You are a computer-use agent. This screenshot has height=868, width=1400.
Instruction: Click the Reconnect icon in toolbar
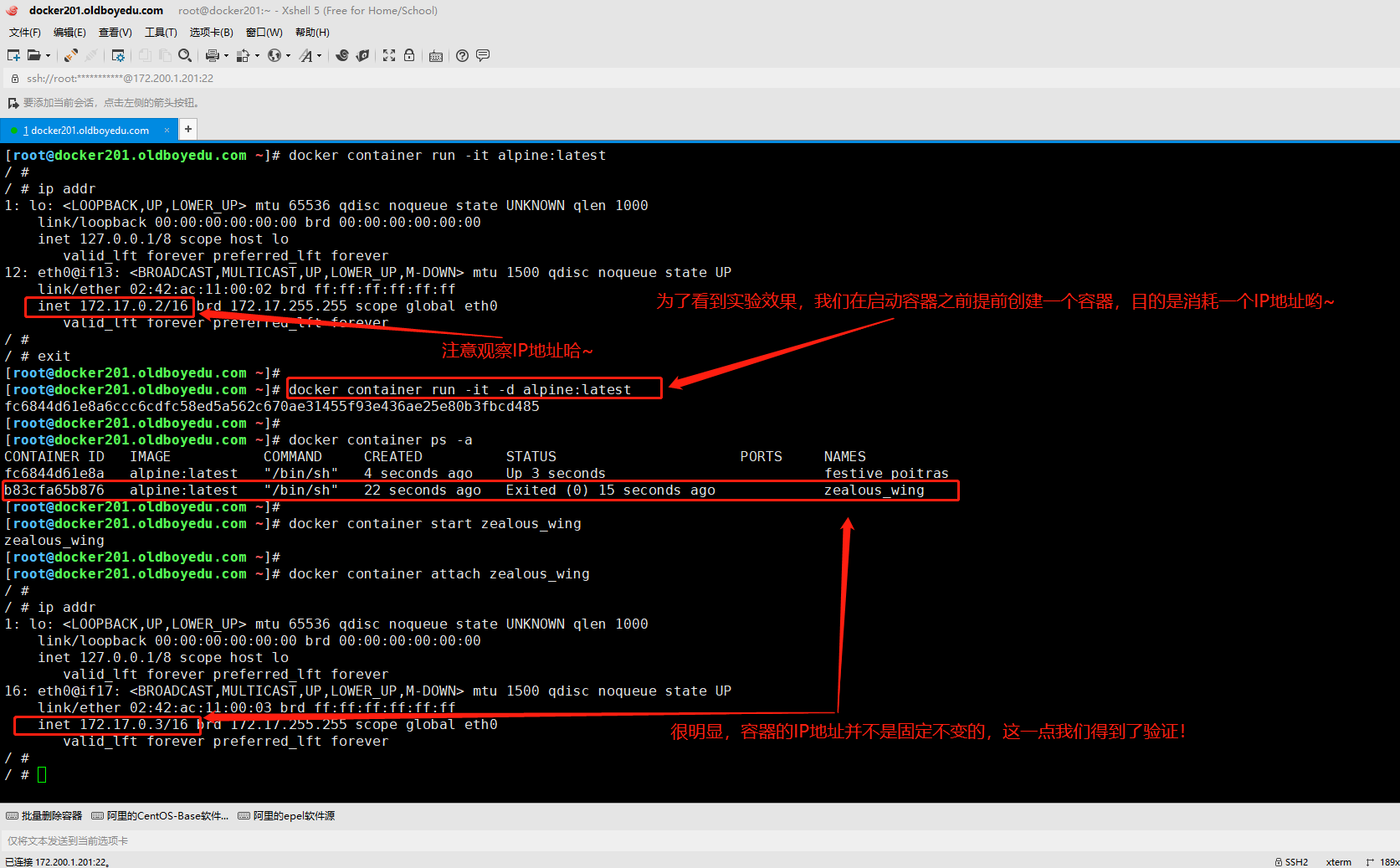point(71,55)
